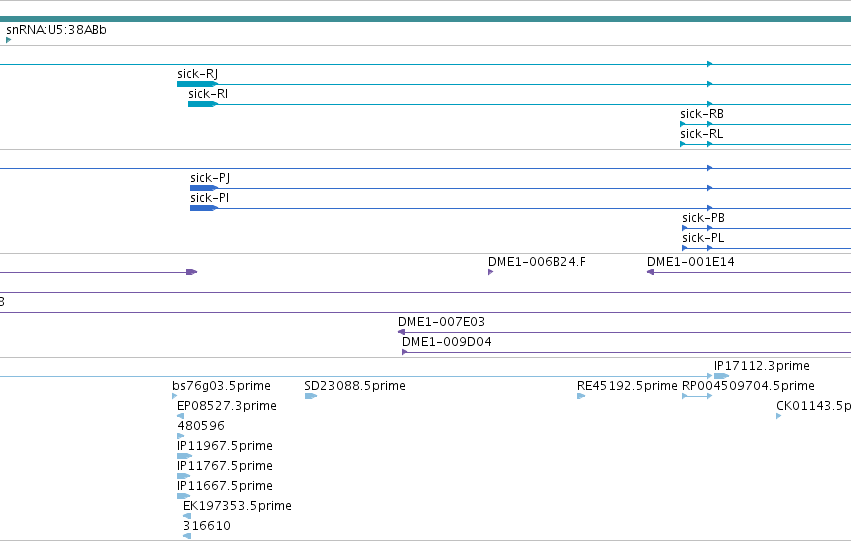
Task: Click the 316610 feature label
Action: click(x=207, y=526)
